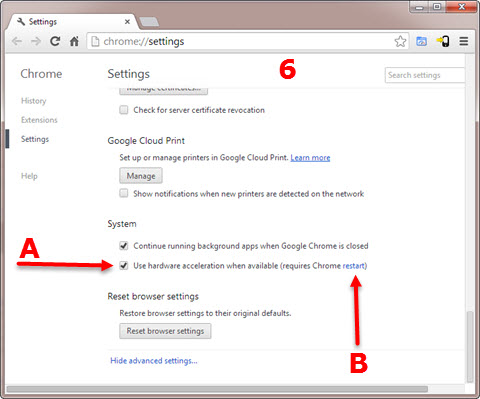Uncheck Continue running background apps
This screenshot has height=399, width=480.
point(124,246)
